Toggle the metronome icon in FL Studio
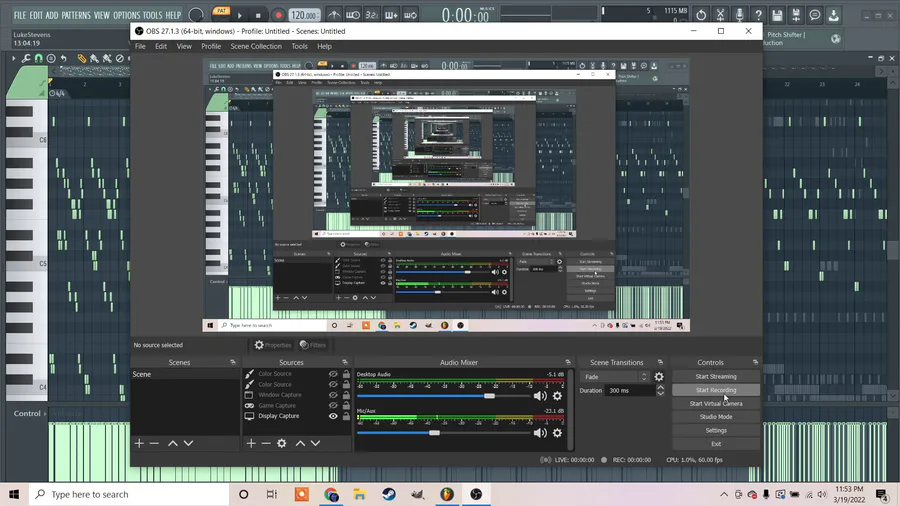The width and height of the screenshot is (900, 506). 333,15
